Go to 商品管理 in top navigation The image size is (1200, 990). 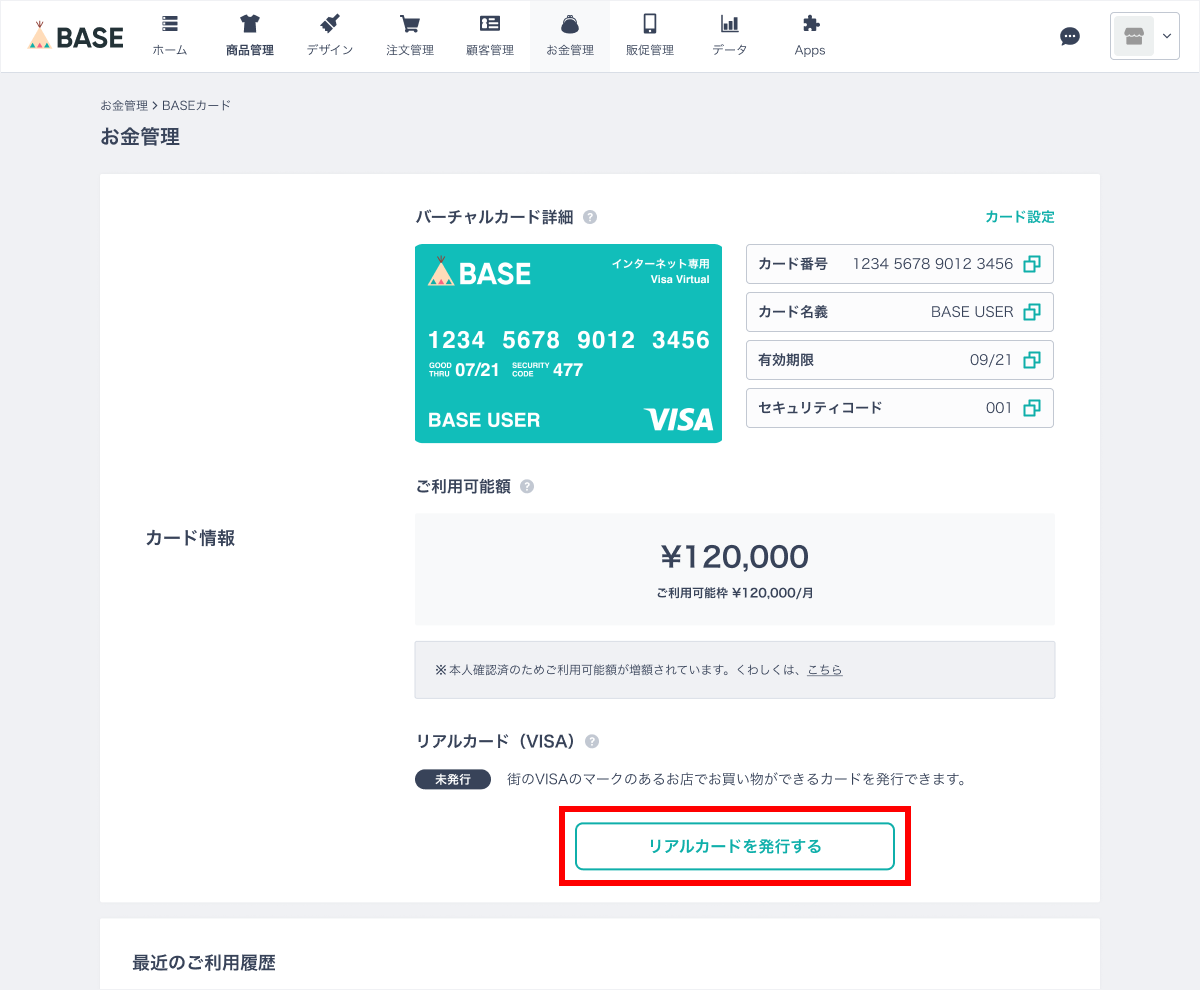coord(250,36)
